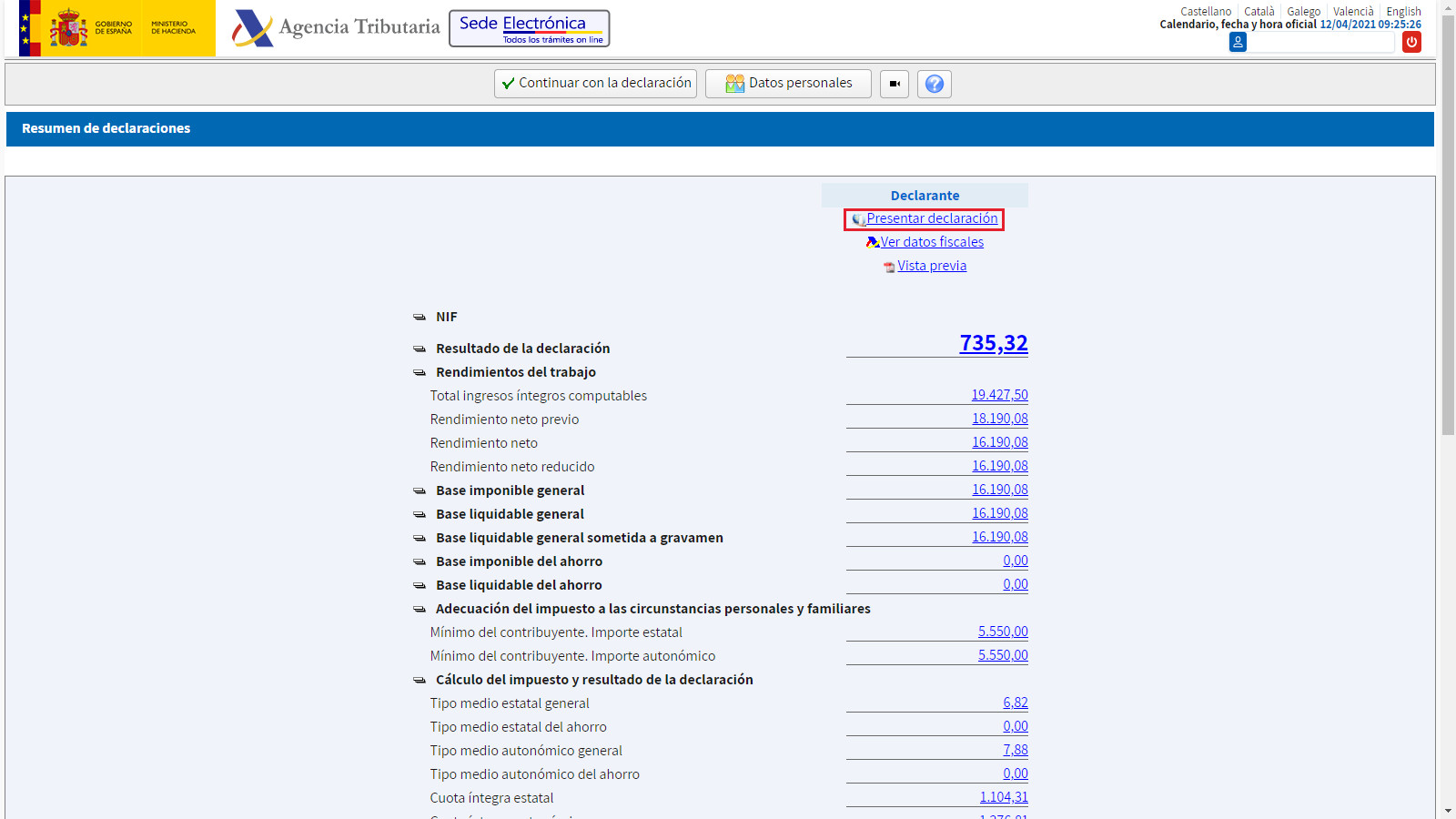The height and width of the screenshot is (819, 1456).
Task: Open help via the question mark icon
Action: pos(935,84)
